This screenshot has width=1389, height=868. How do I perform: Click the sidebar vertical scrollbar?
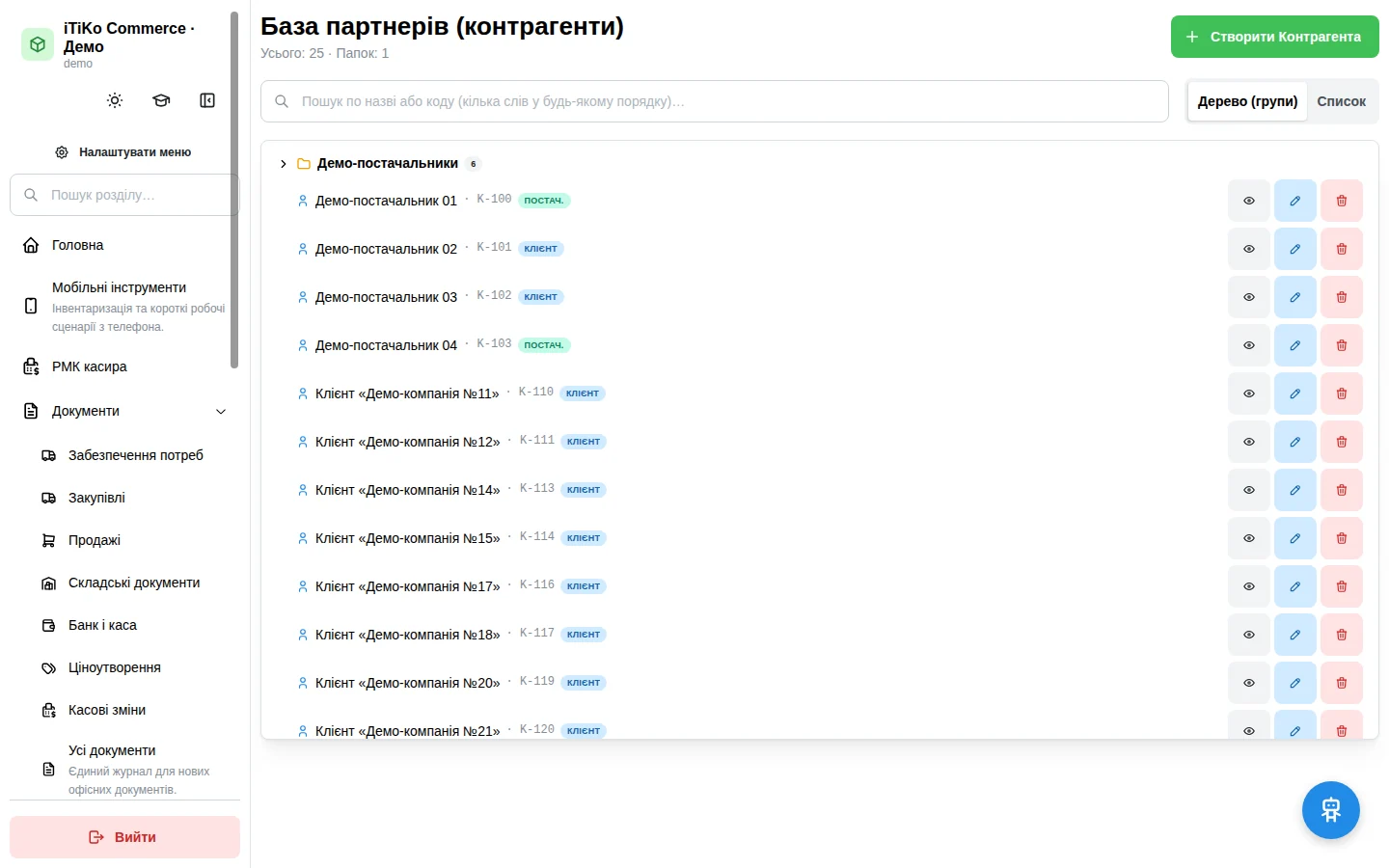point(234,190)
